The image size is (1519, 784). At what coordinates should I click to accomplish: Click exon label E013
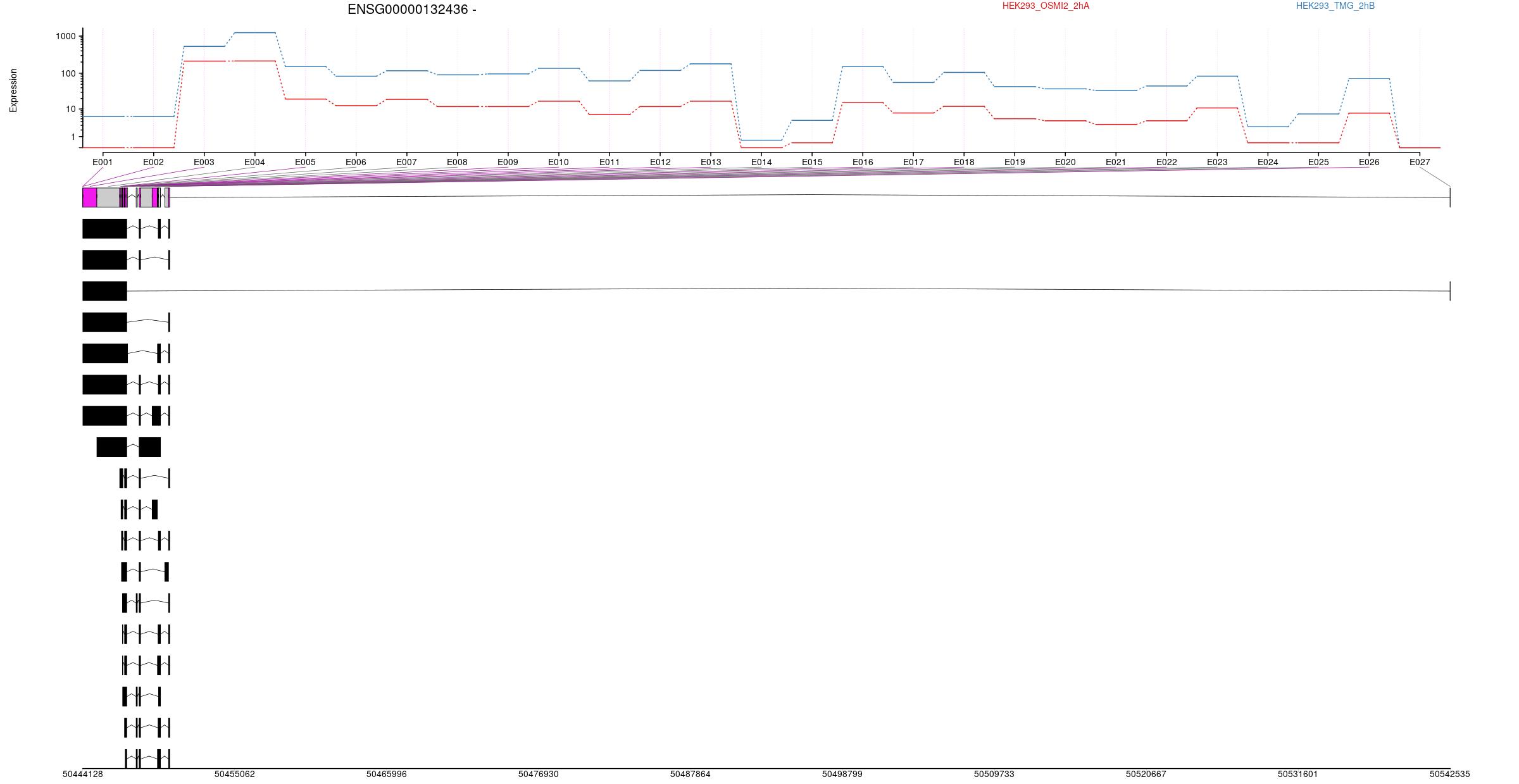point(711,162)
